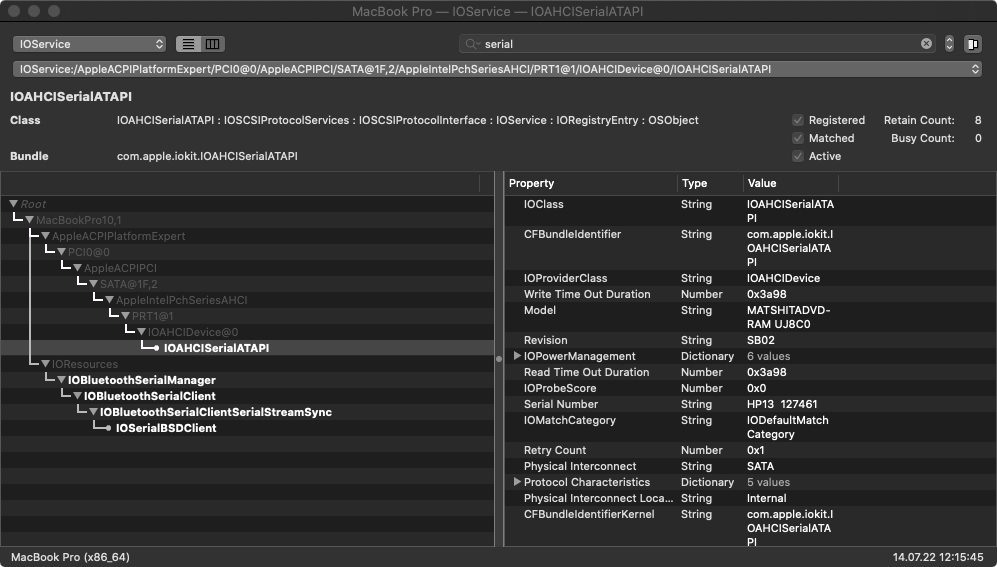Screen dimensions: 997x567
Task: Toggle the inspector sidebar panel icon
Action: coord(972,44)
